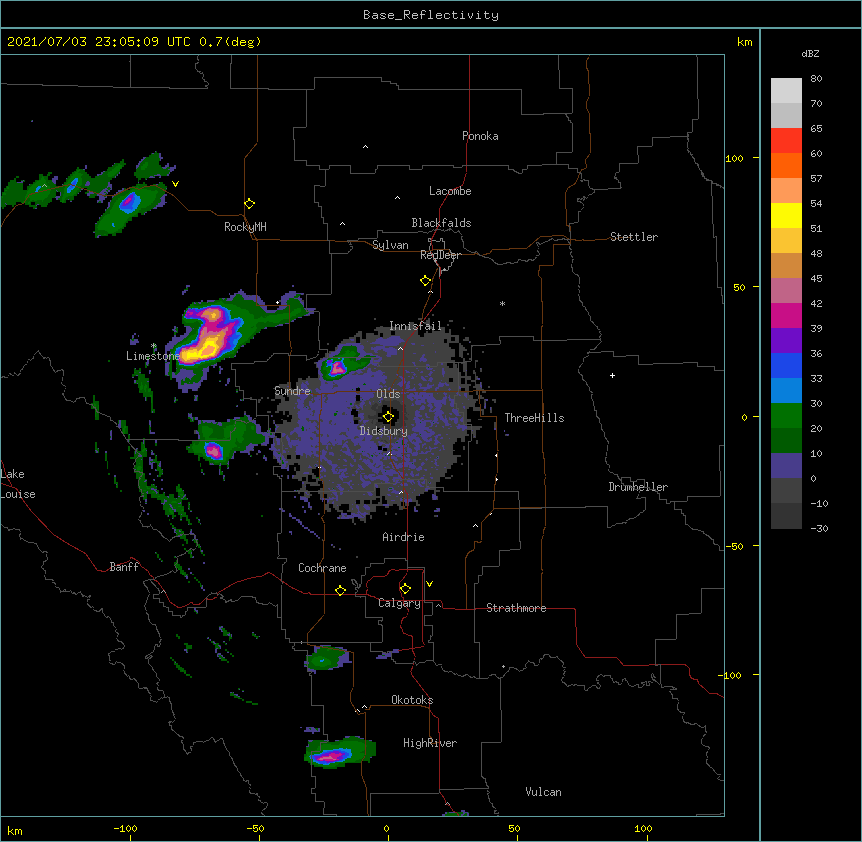Click the Lacombe city label

click(x=450, y=191)
